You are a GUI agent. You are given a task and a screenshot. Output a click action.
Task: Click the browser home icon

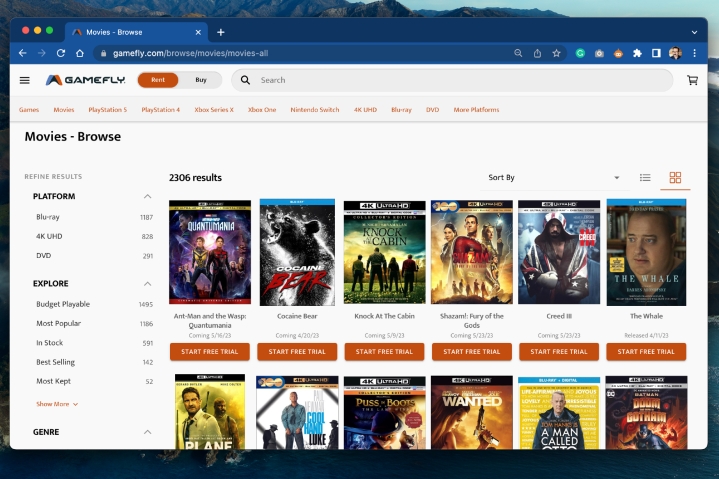[x=80, y=53]
